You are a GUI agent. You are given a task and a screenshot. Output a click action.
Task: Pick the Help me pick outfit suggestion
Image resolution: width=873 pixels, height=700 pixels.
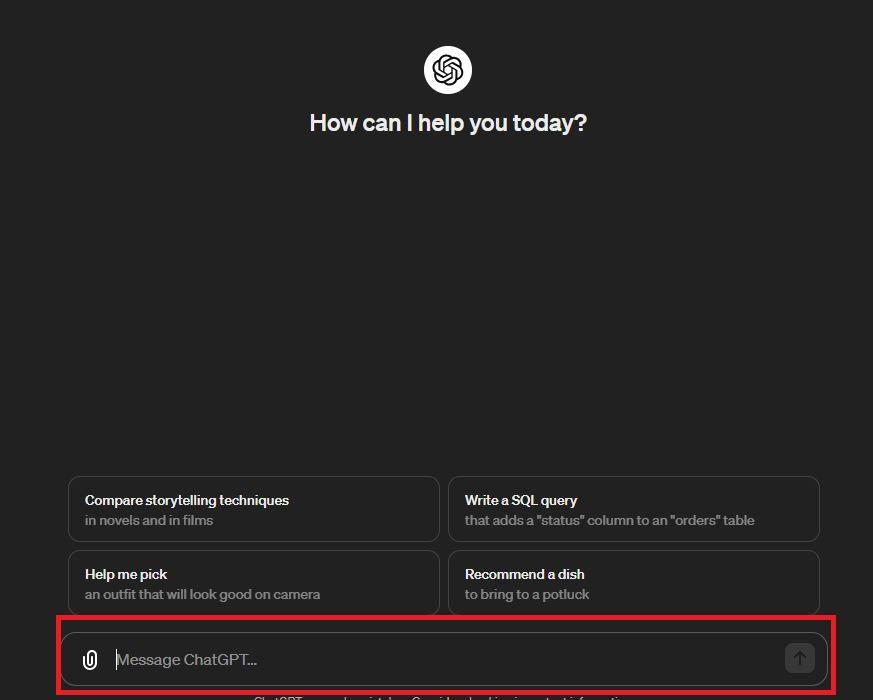[254, 582]
